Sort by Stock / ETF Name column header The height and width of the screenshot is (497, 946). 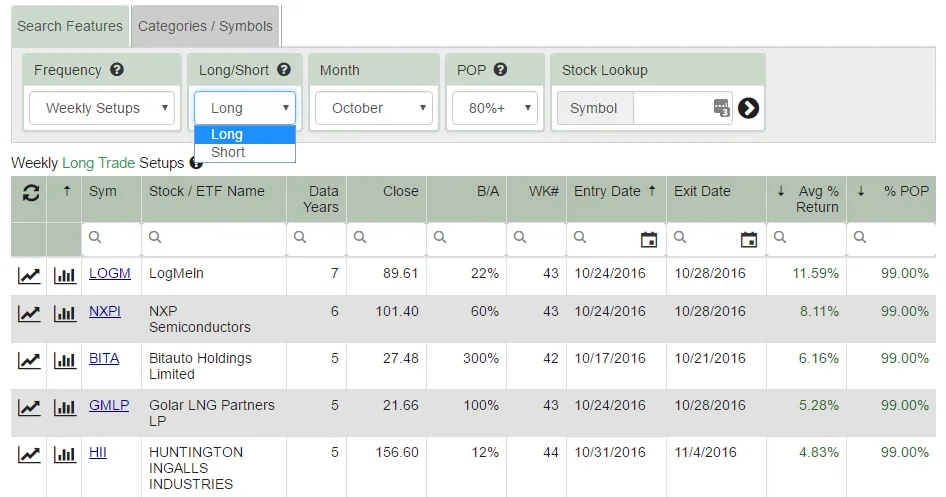tap(214, 199)
